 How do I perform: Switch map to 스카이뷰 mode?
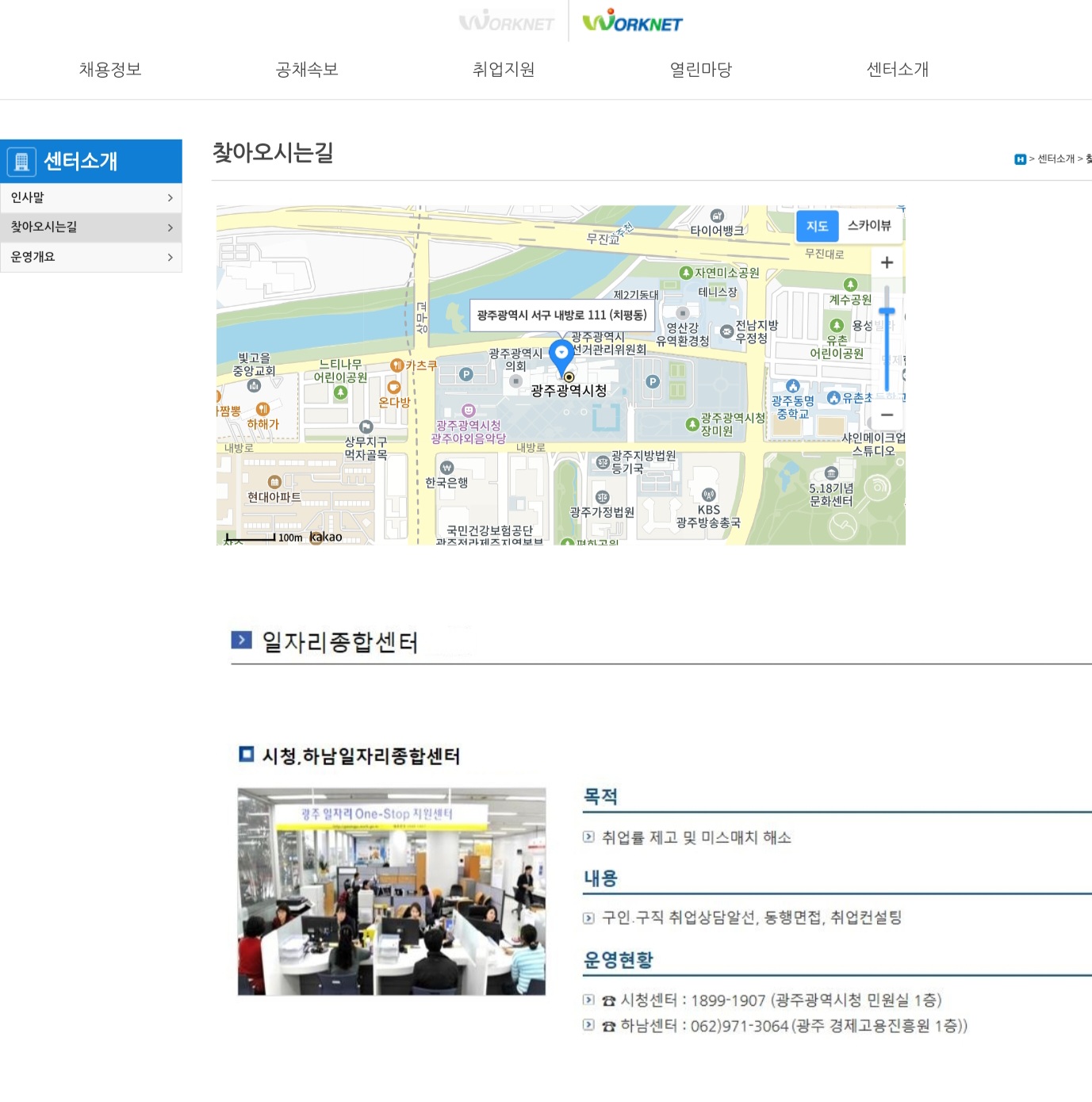tap(869, 226)
